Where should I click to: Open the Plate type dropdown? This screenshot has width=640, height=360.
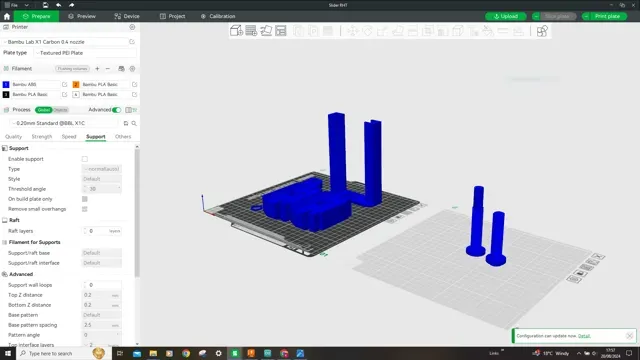85,53
